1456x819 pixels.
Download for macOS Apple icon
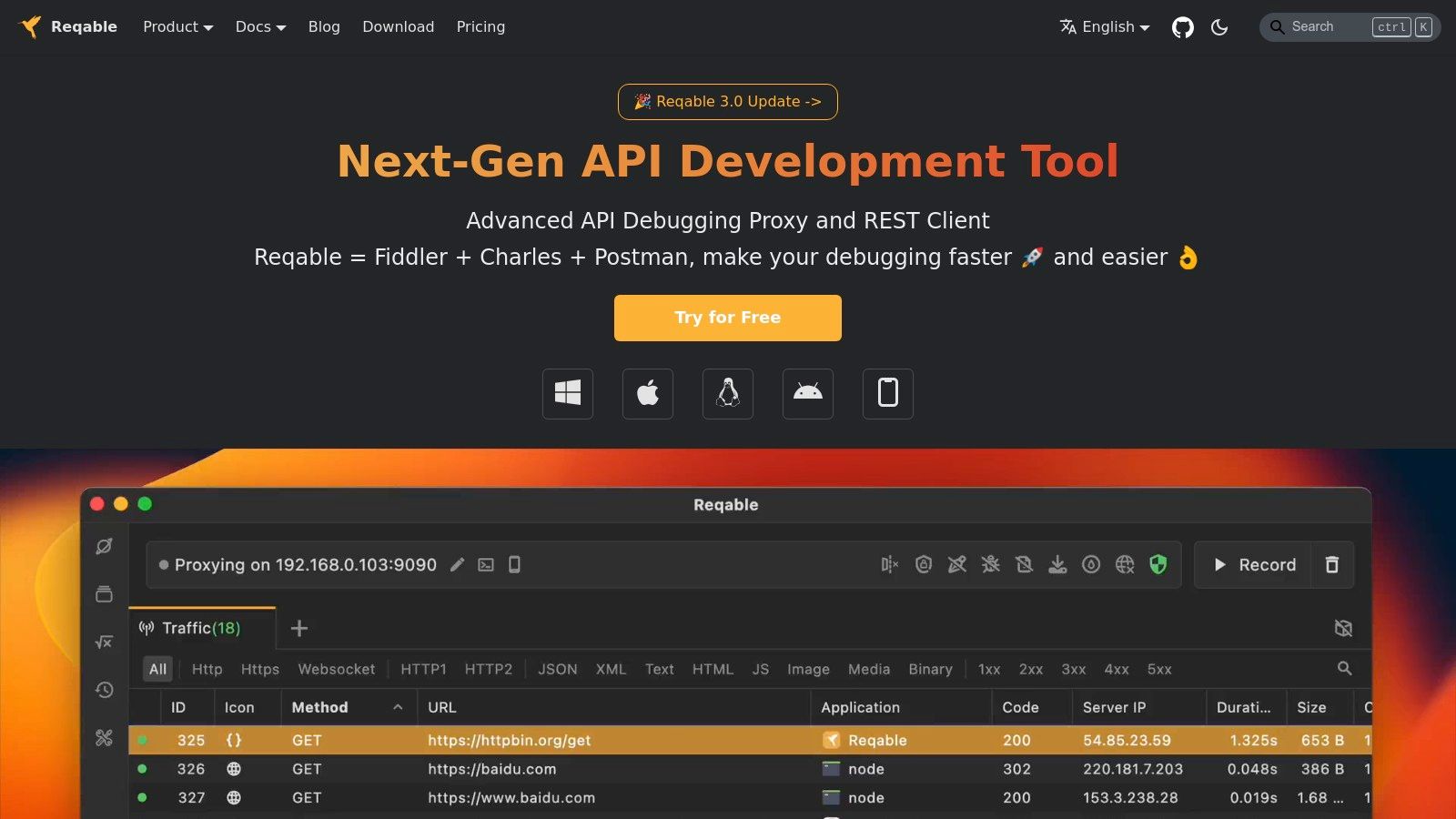[648, 394]
